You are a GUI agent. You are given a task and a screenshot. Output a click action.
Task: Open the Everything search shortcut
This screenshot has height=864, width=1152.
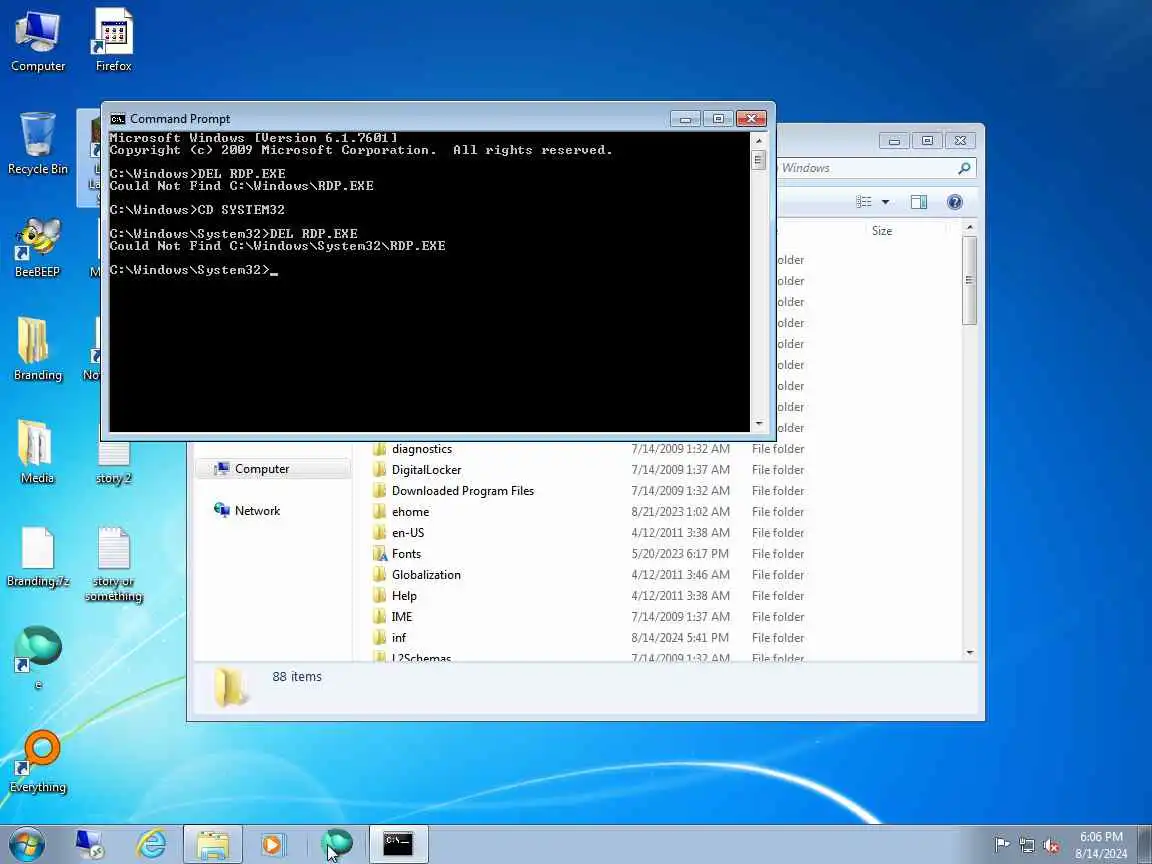tap(37, 762)
